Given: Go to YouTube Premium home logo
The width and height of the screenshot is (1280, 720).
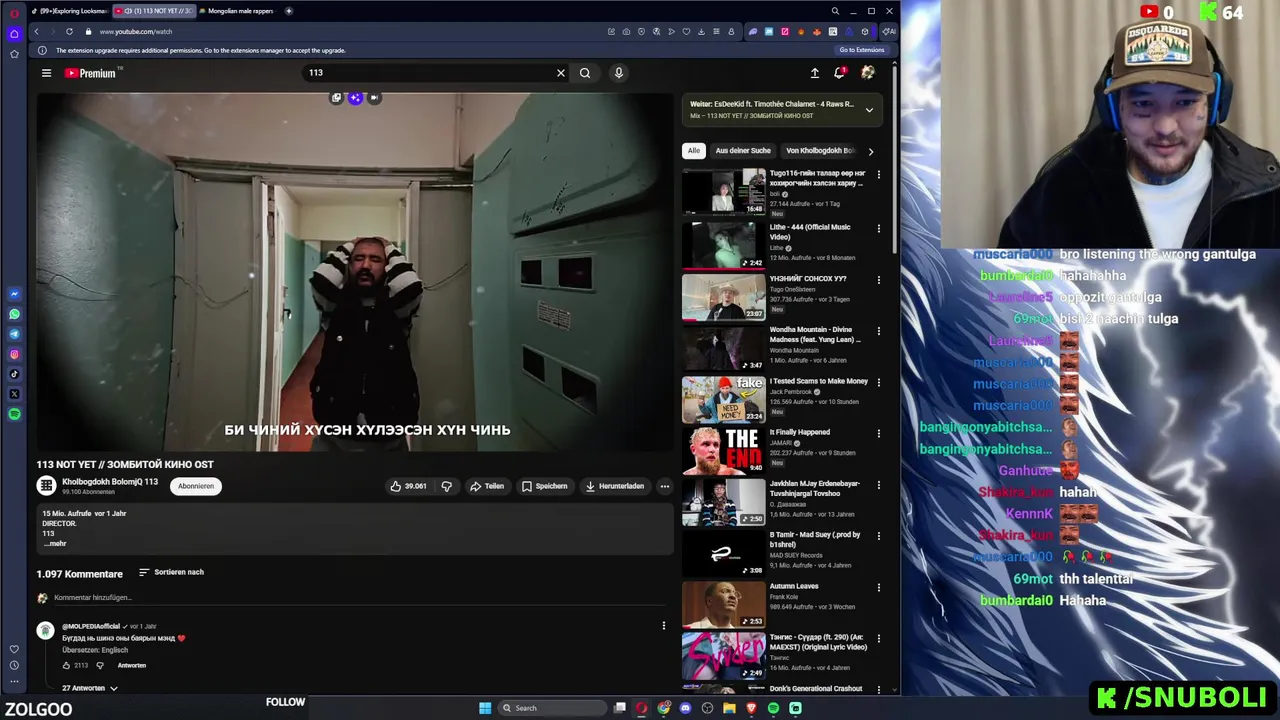Looking at the screenshot, I should click(x=91, y=73).
